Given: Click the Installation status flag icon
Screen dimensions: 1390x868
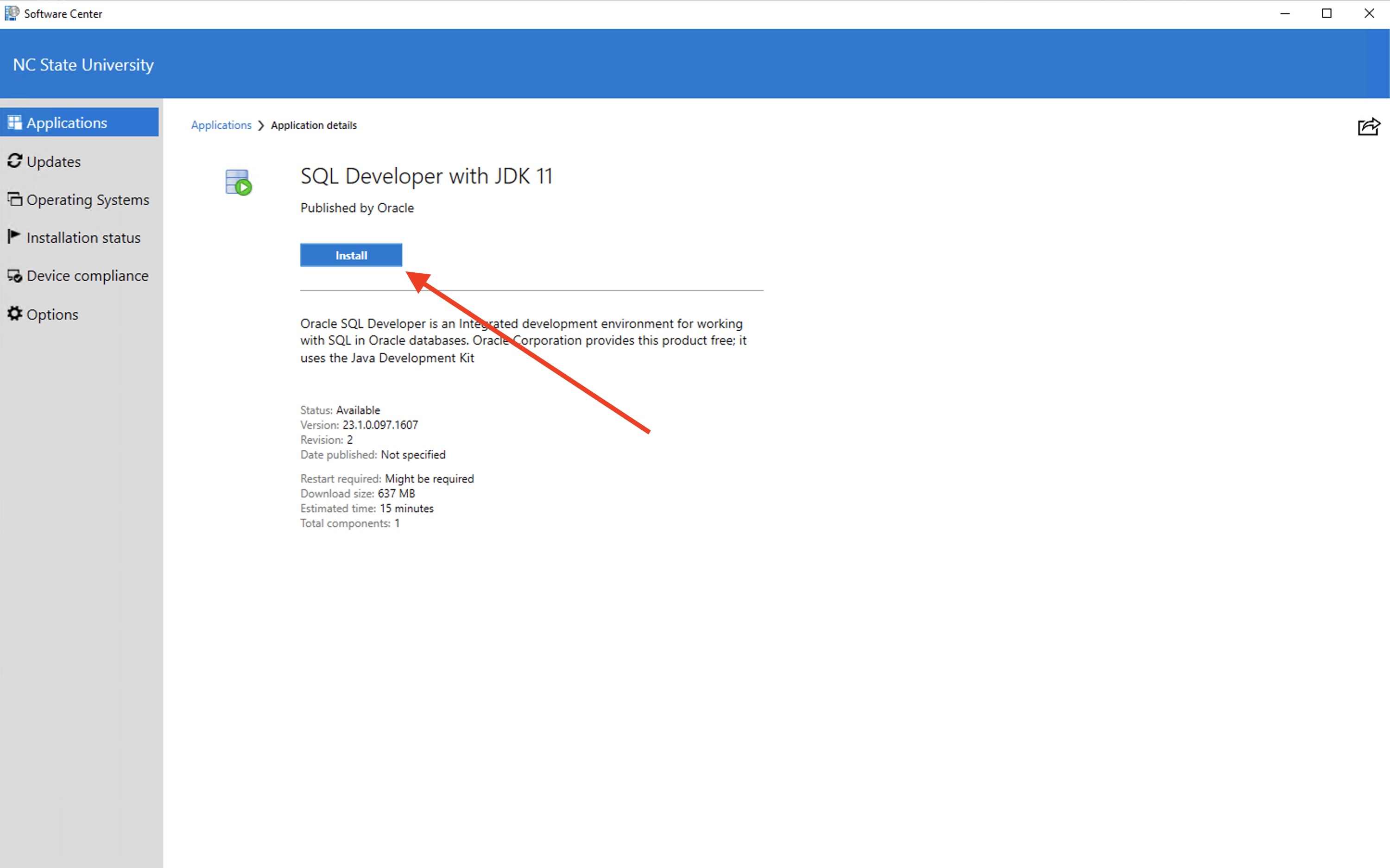Looking at the screenshot, I should coord(14,237).
